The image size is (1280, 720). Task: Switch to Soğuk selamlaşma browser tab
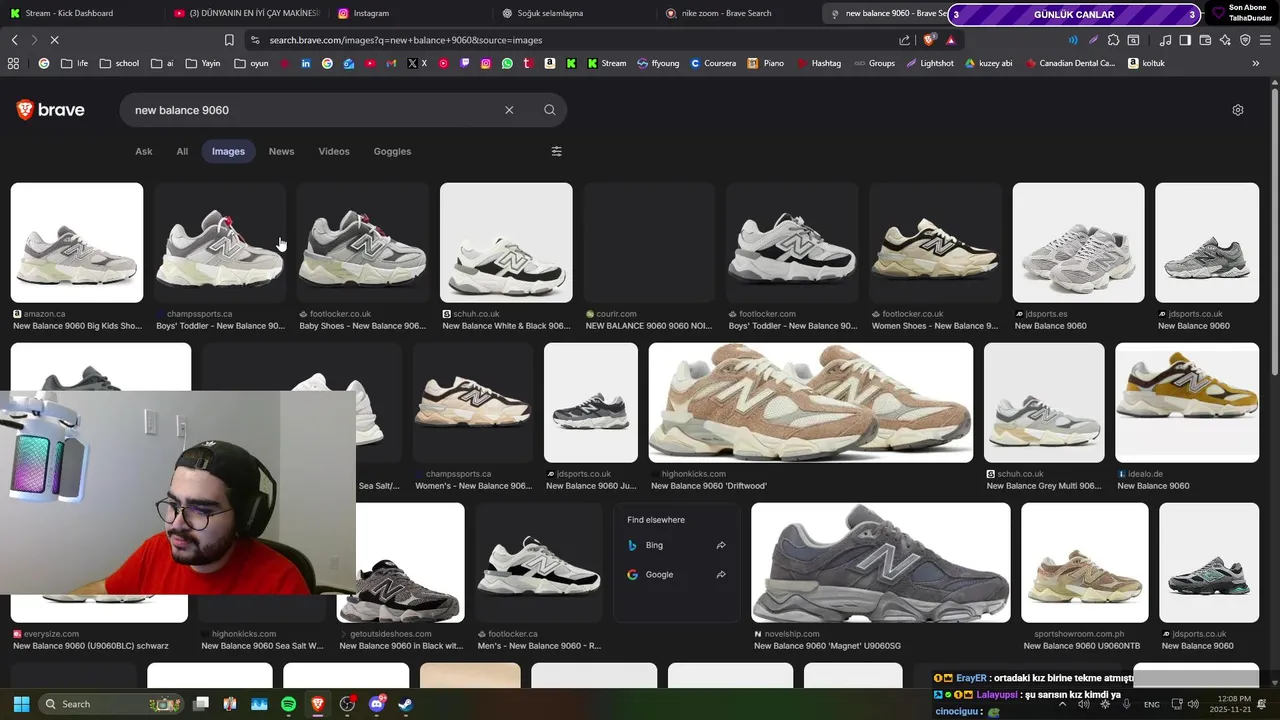pos(572,13)
